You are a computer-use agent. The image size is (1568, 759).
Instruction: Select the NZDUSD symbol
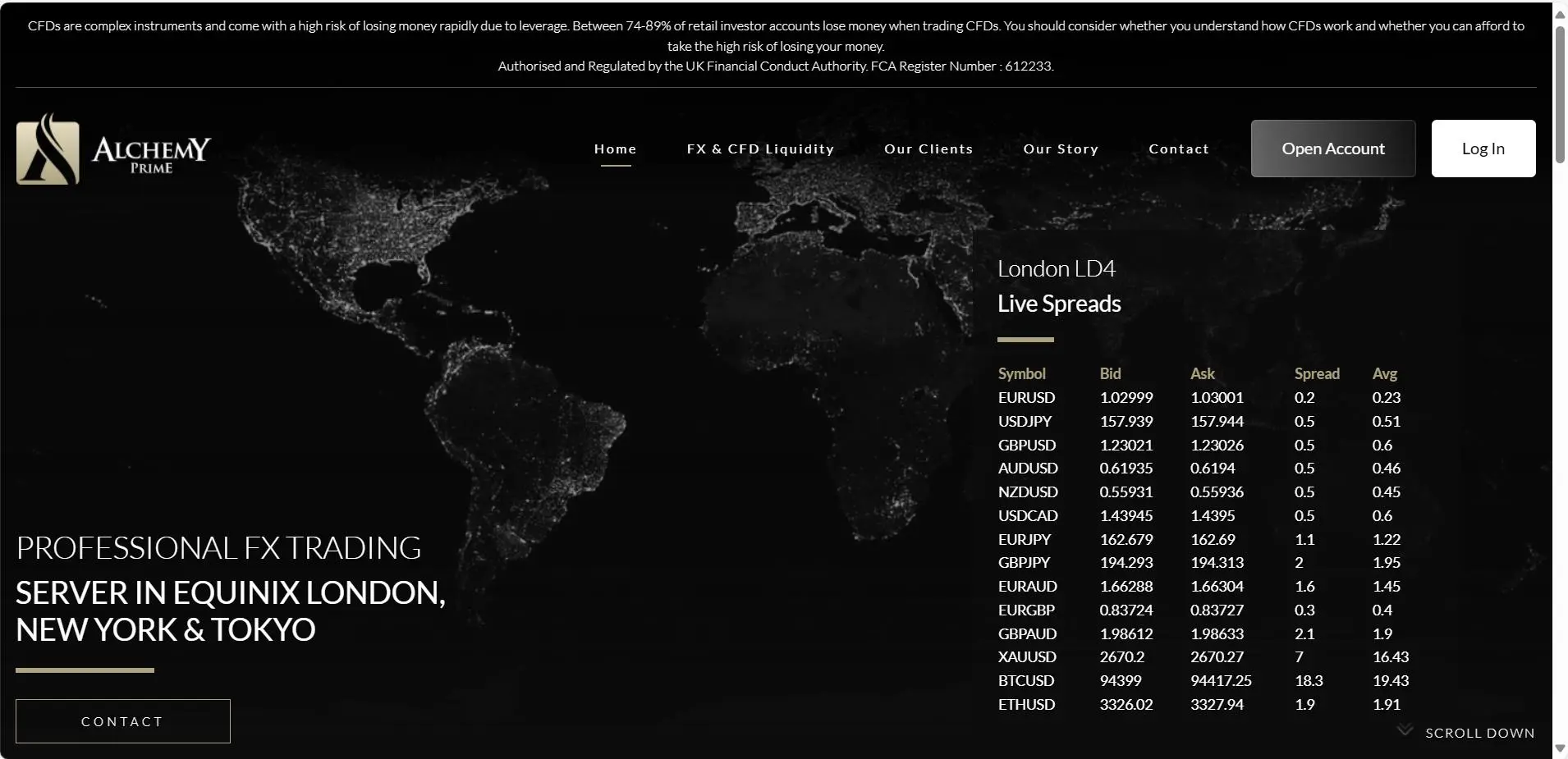click(1028, 492)
